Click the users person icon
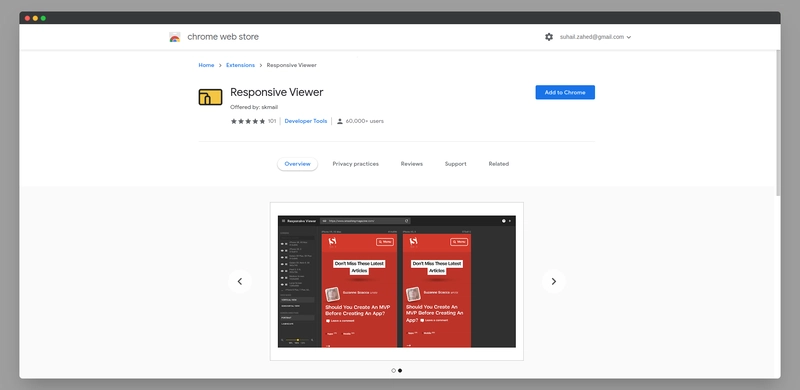Screen dimensions: 800x390 (x=340, y=121)
